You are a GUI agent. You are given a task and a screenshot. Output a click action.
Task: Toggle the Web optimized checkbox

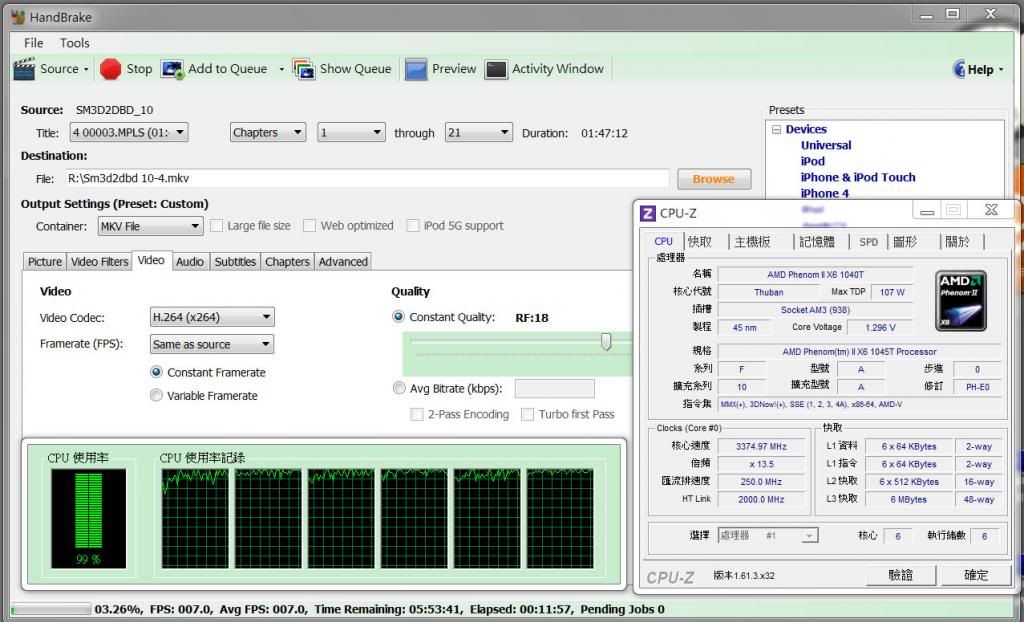click(310, 226)
